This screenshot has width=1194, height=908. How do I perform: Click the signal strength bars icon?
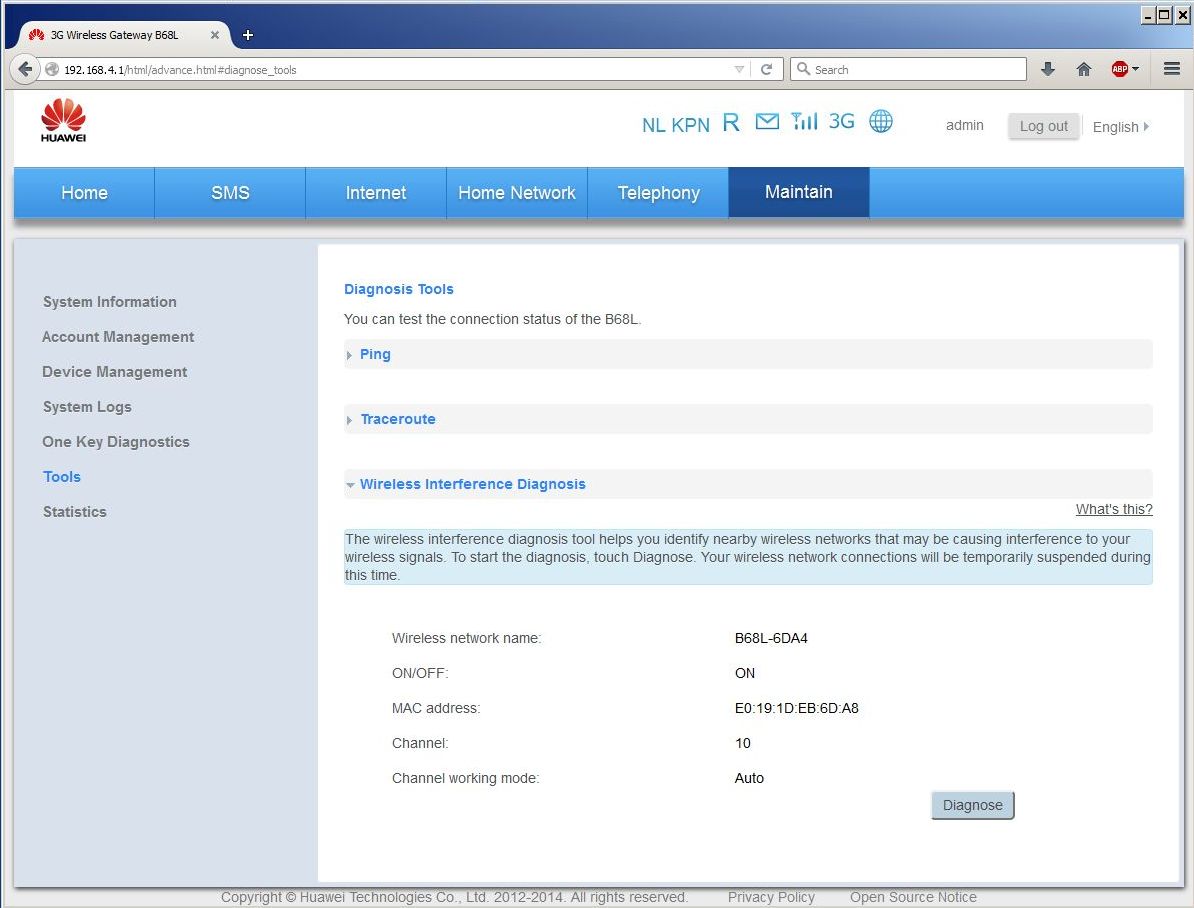[804, 121]
